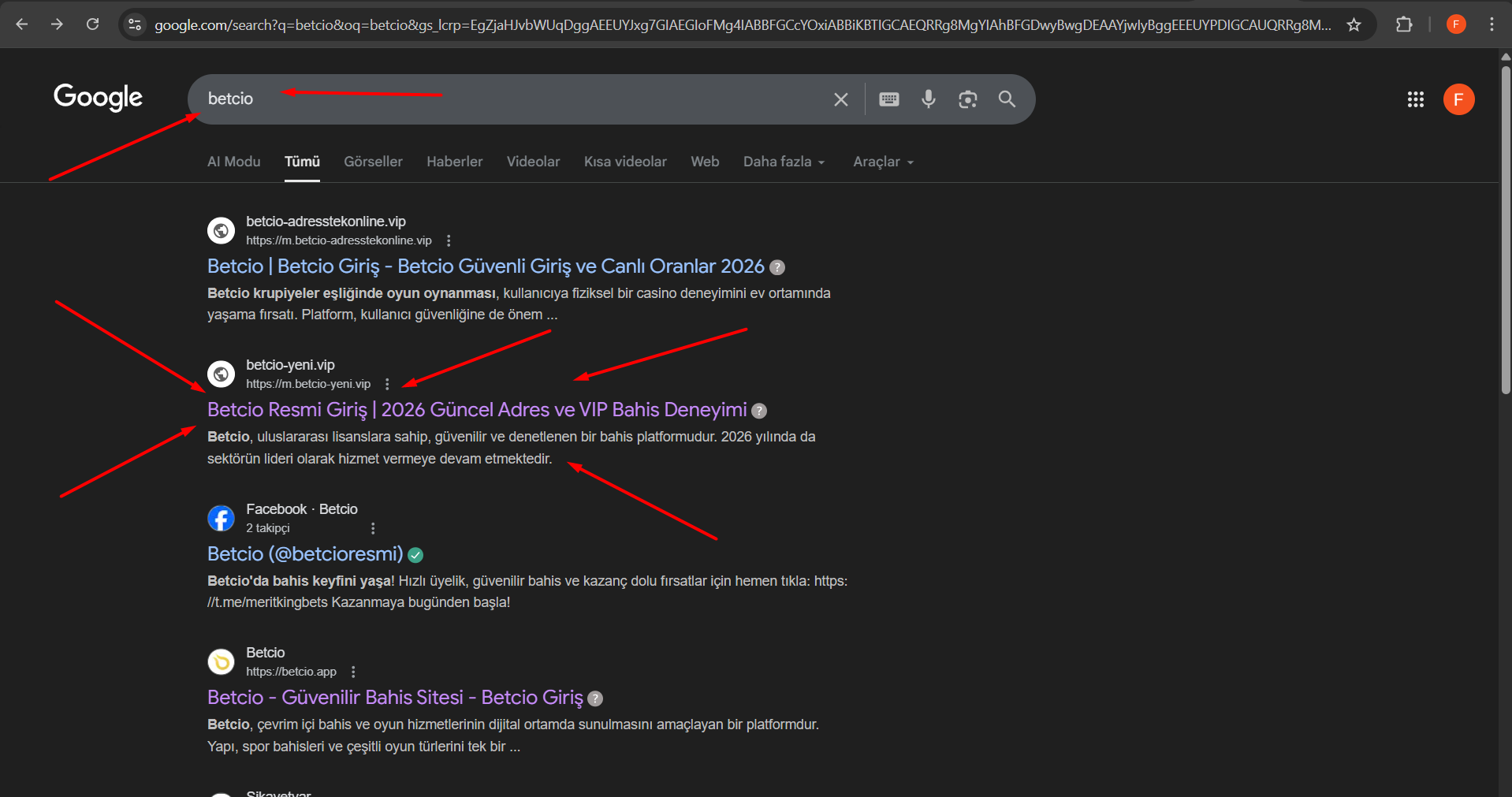Open the Haberler tab
This screenshot has height=797, width=1512.
[455, 162]
